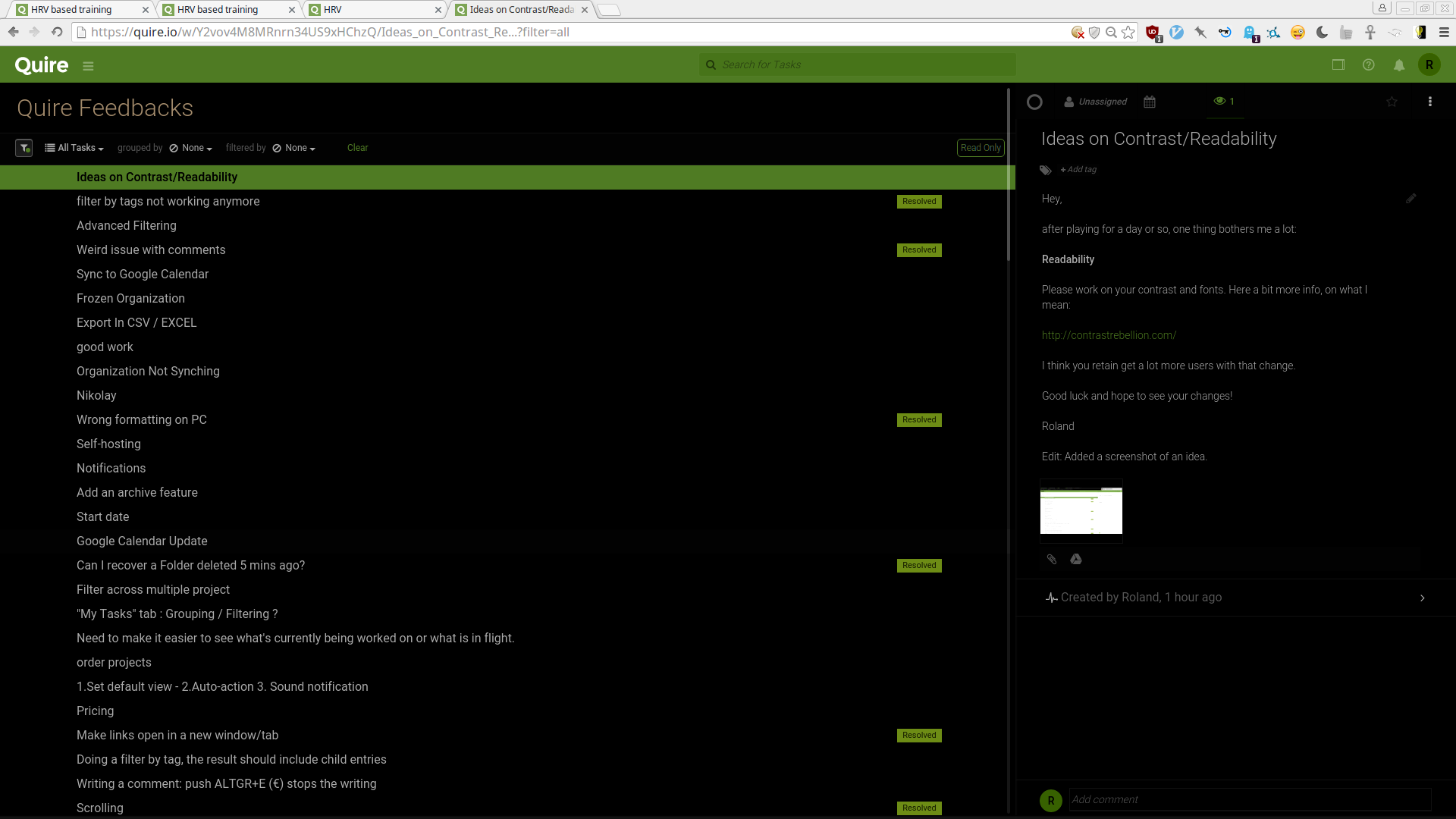The height and width of the screenshot is (819, 1456).
Task: Click the filter funnel icon
Action: point(24,148)
